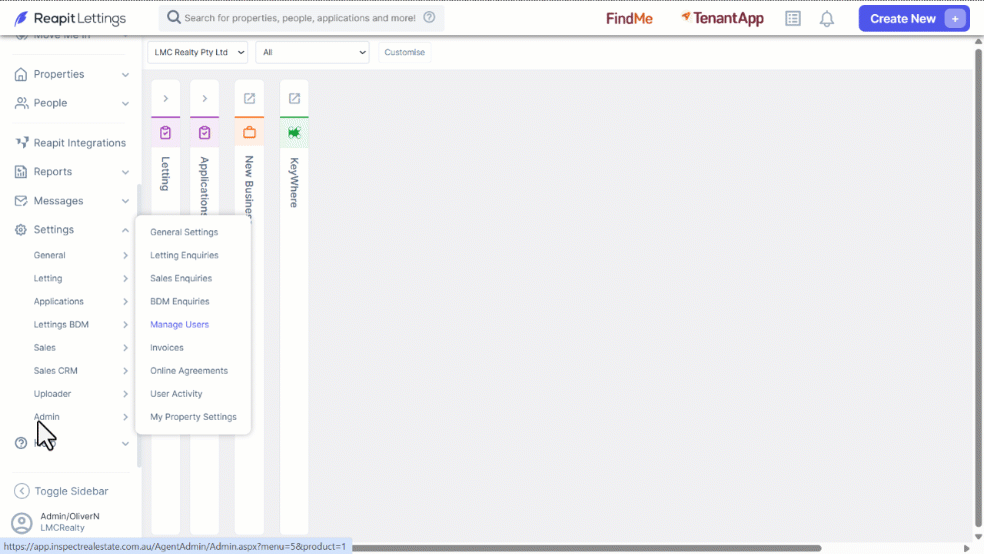Click the Reapit Integrations icon

[21, 142]
